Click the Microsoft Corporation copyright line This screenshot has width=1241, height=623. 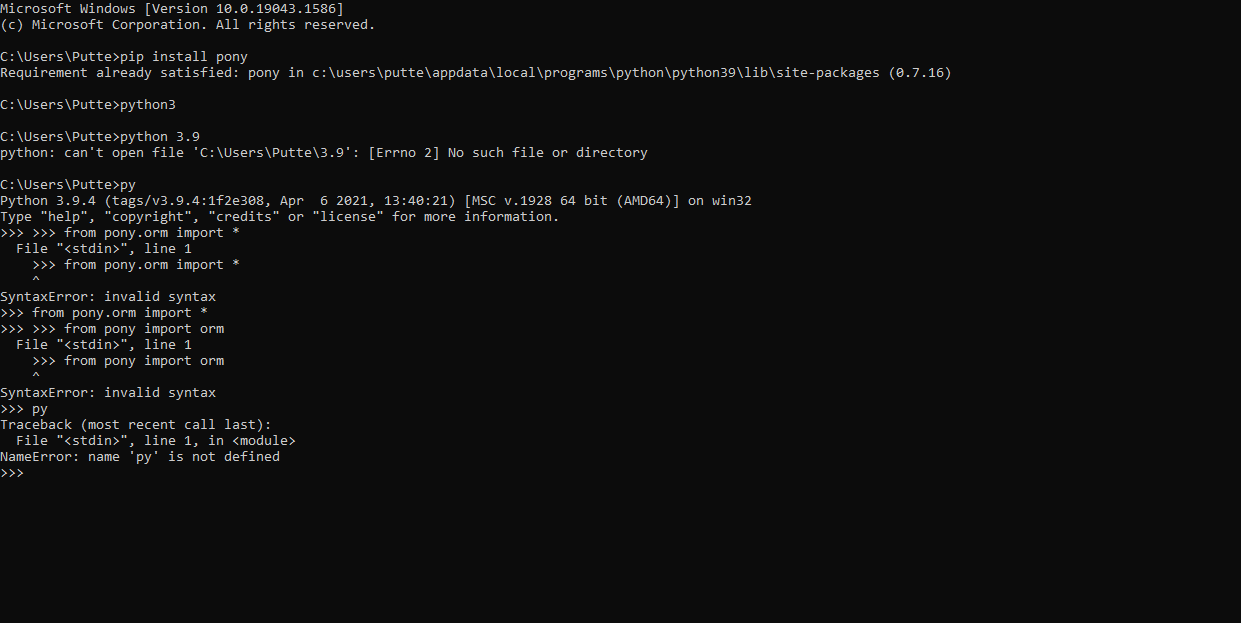(187, 25)
